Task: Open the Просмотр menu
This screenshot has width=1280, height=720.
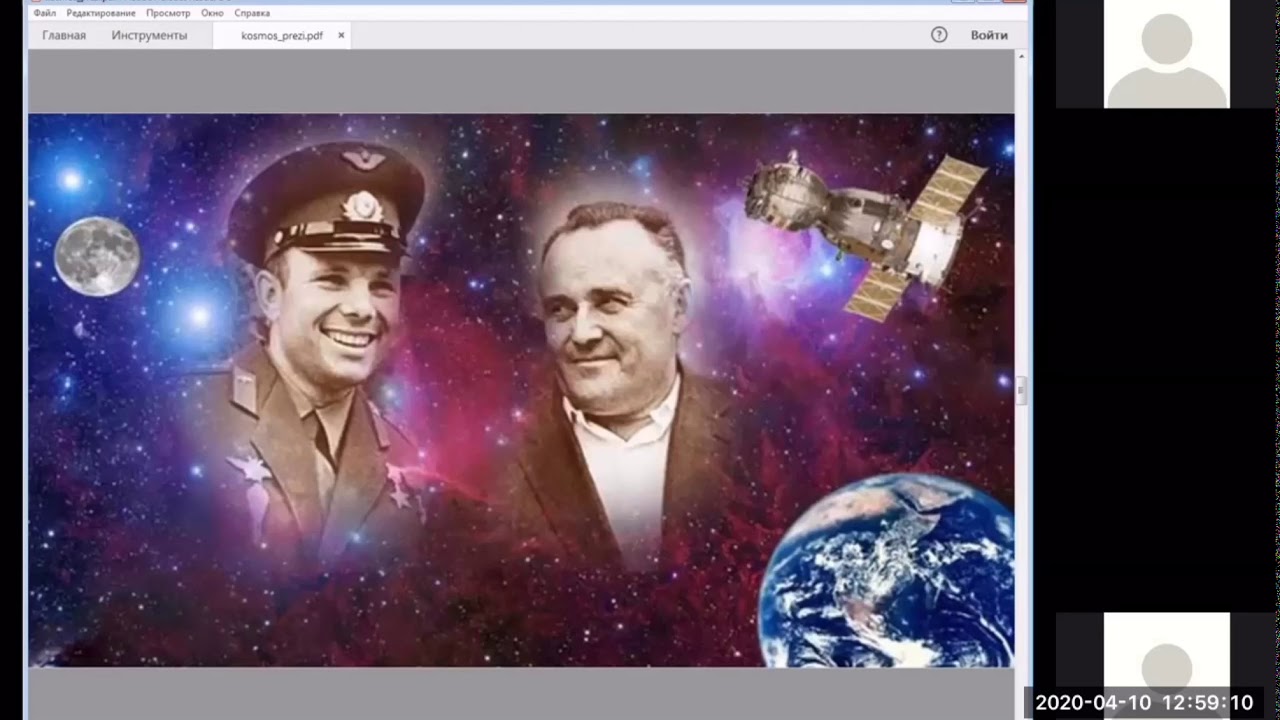Action: pos(168,13)
